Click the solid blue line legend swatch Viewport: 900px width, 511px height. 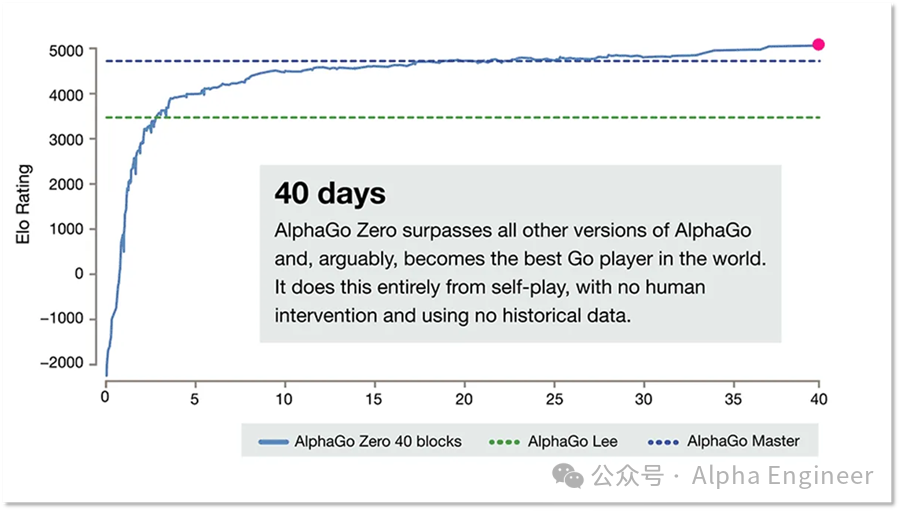[273, 442]
